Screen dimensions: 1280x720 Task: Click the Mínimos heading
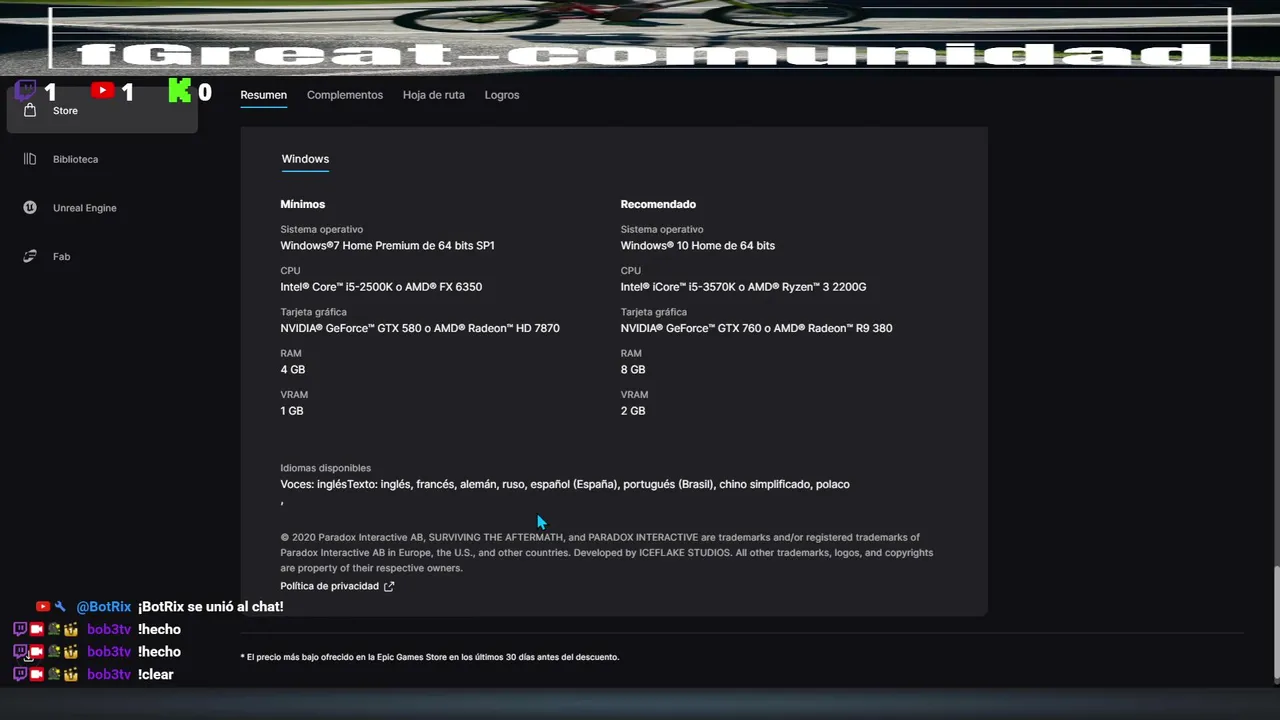[302, 204]
